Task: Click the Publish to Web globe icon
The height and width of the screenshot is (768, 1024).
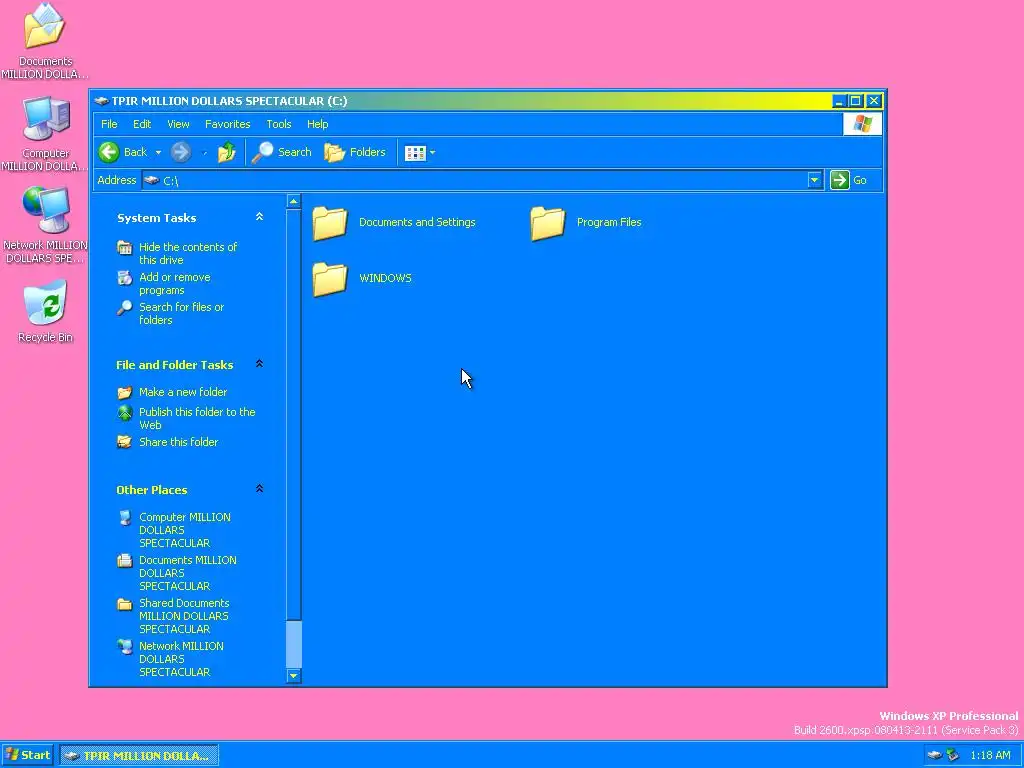Action: tap(125, 412)
